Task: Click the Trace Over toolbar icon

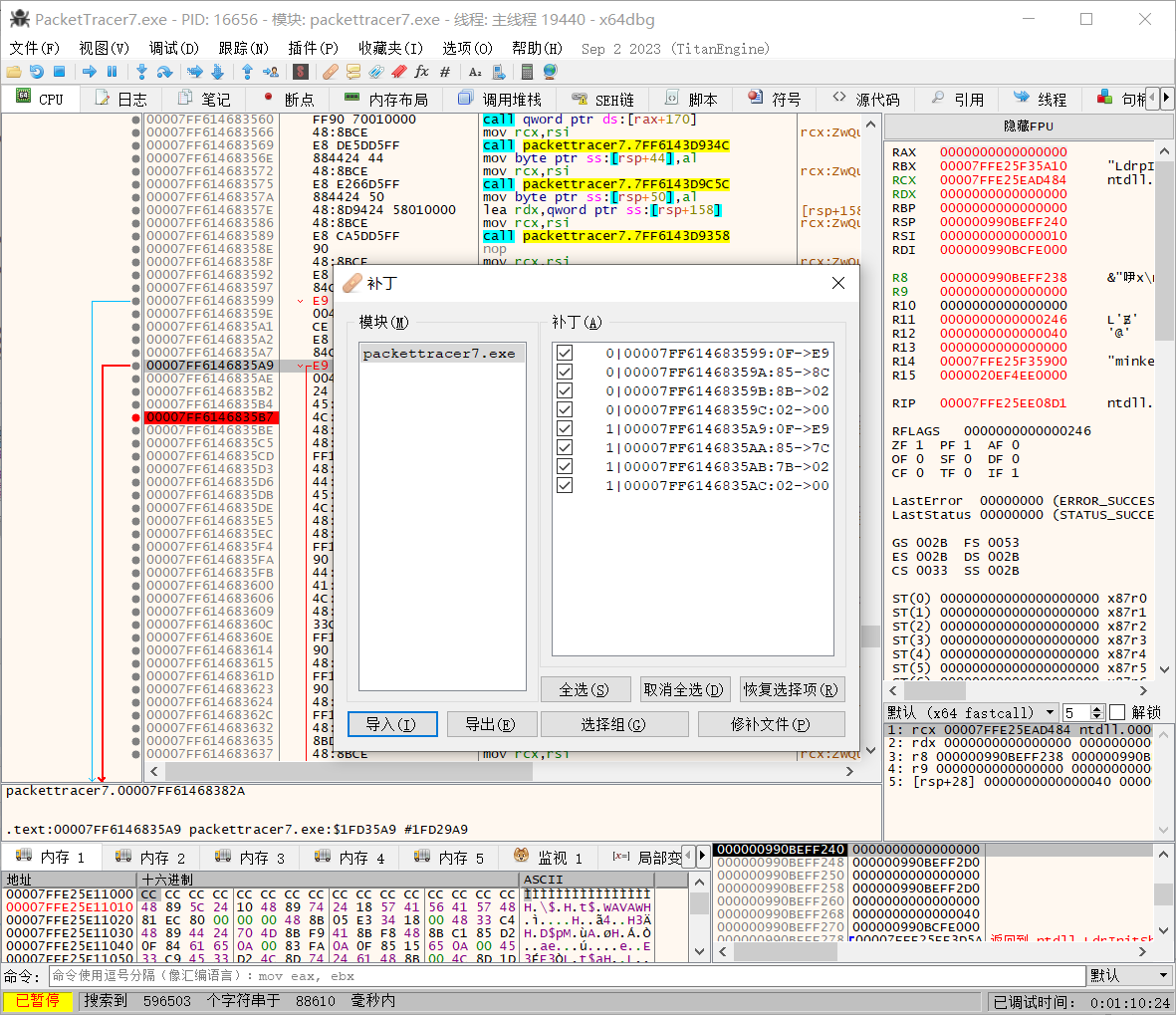Action: pyautogui.click(x=217, y=72)
